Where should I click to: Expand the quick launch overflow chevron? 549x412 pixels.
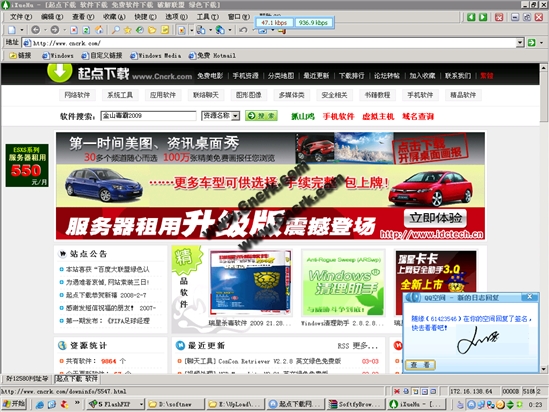click(x=77, y=403)
